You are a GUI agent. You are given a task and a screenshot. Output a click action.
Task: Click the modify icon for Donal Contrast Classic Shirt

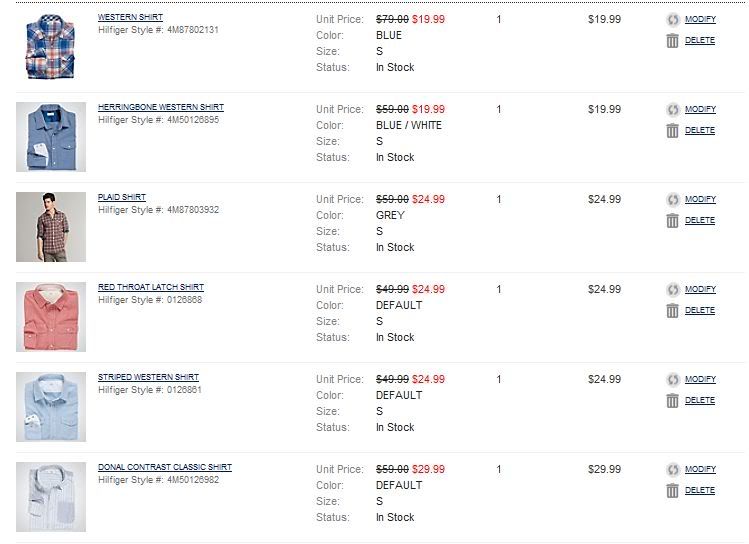[x=673, y=470]
